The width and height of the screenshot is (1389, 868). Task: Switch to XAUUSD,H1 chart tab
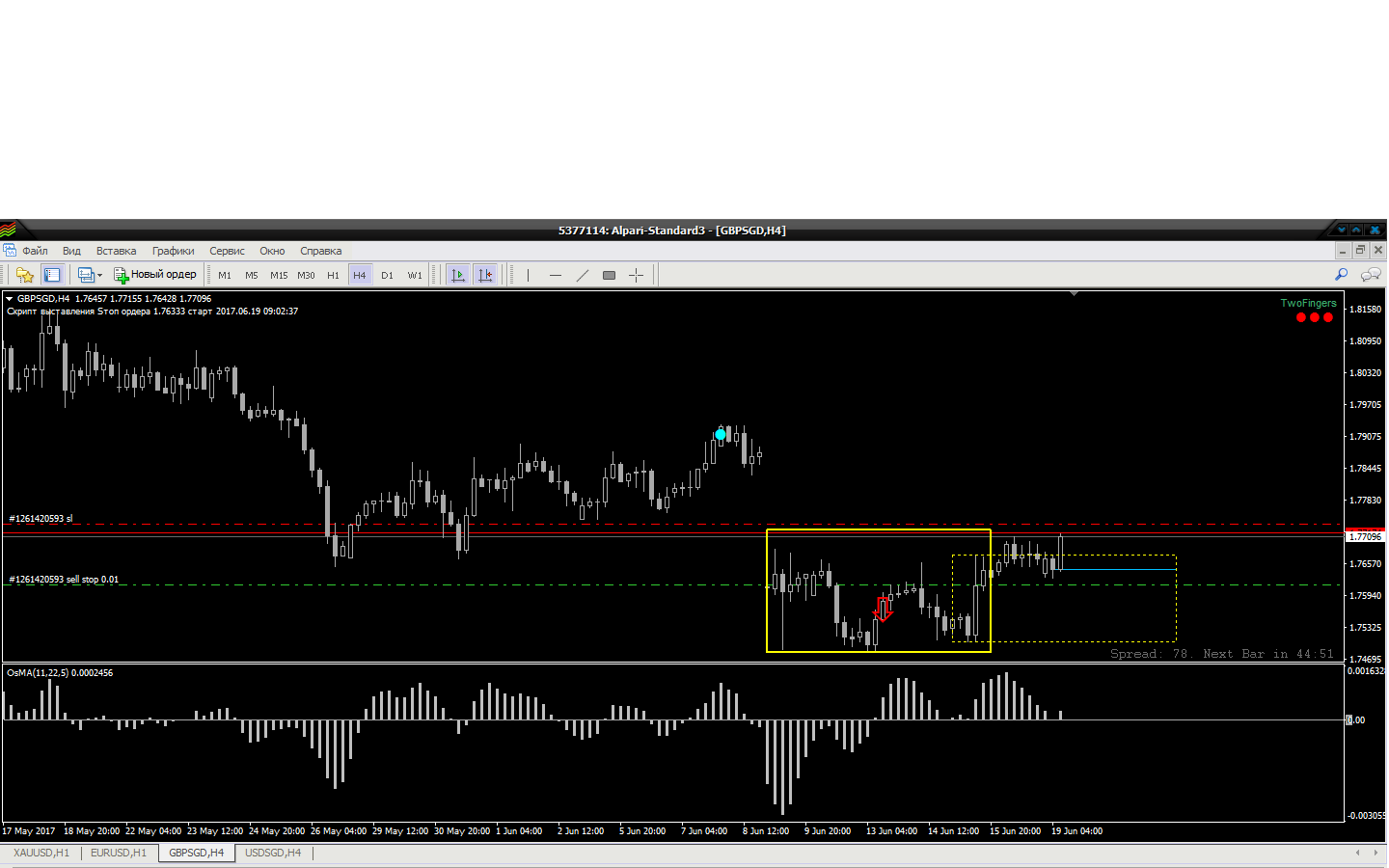(x=41, y=853)
